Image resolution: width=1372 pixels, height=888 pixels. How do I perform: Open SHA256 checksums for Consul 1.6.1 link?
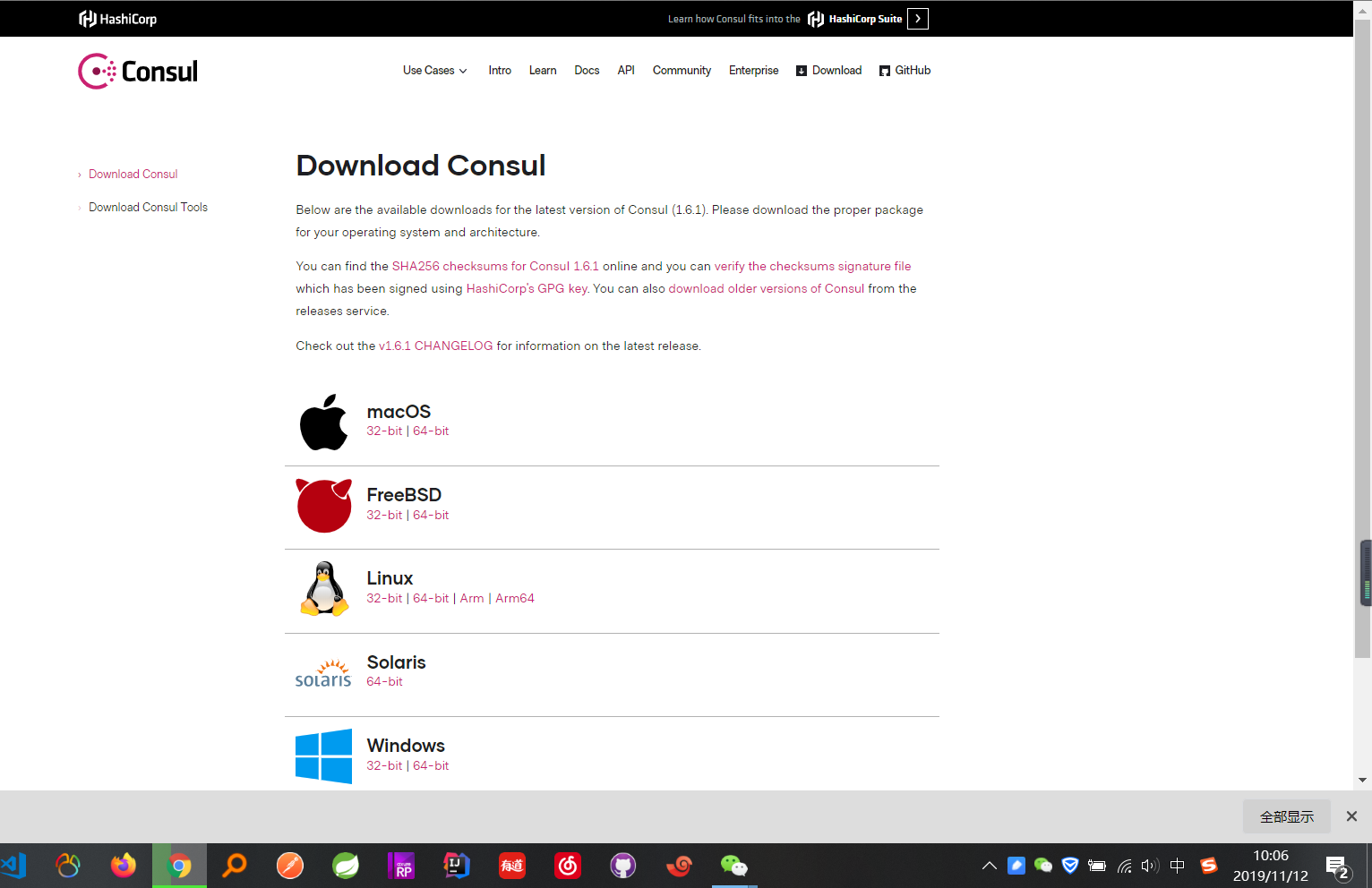click(x=495, y=267)
